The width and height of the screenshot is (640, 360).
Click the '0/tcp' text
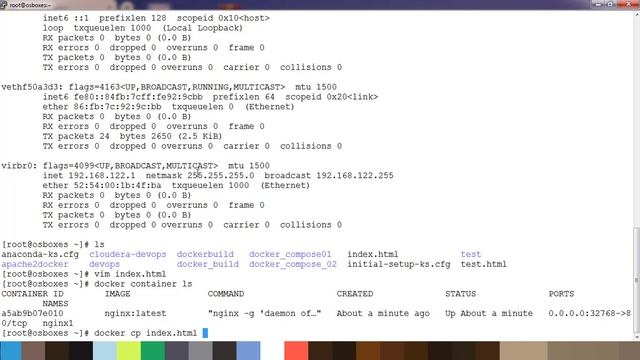pos(14,323)
